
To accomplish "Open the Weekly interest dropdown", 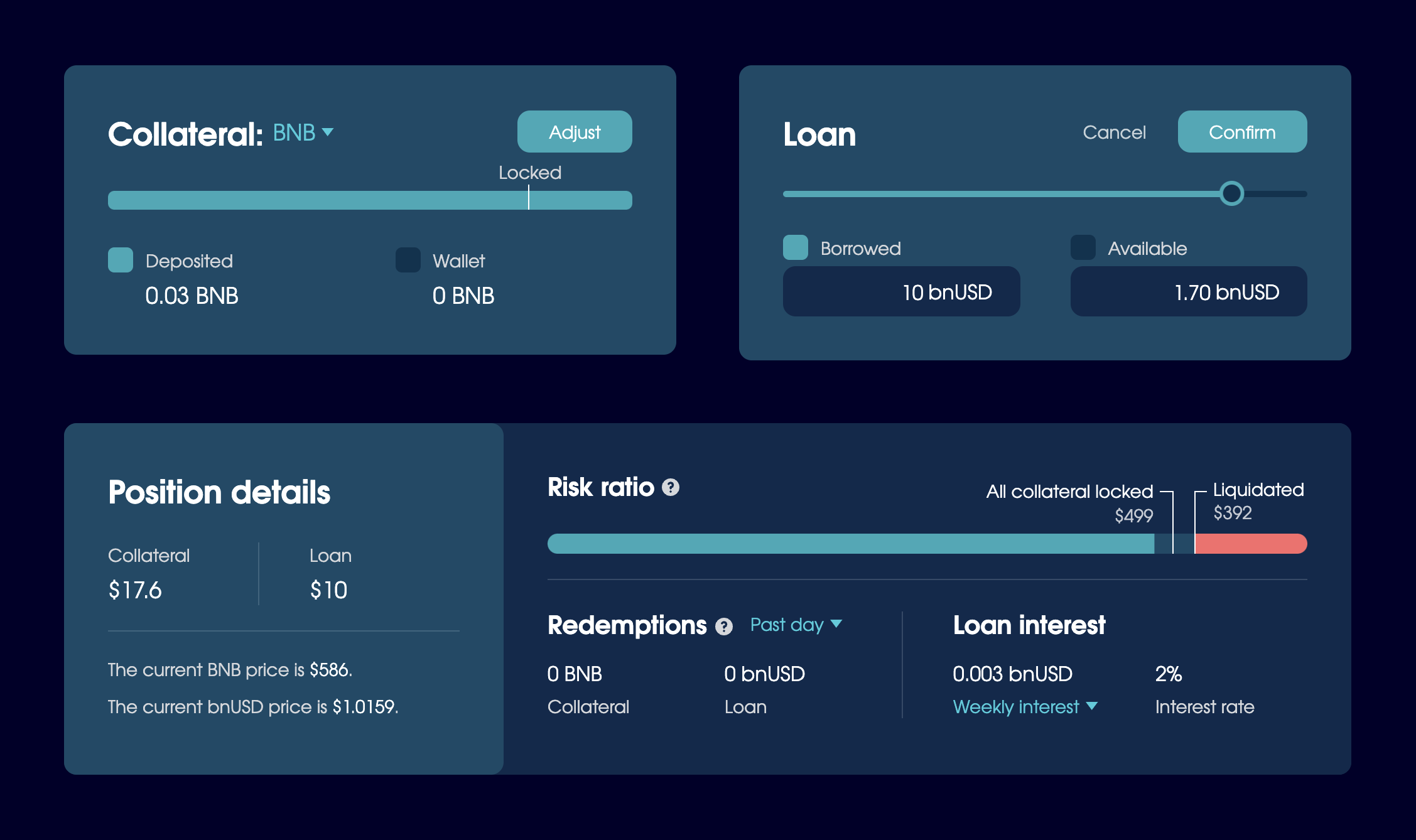I will click(1025, 707).
